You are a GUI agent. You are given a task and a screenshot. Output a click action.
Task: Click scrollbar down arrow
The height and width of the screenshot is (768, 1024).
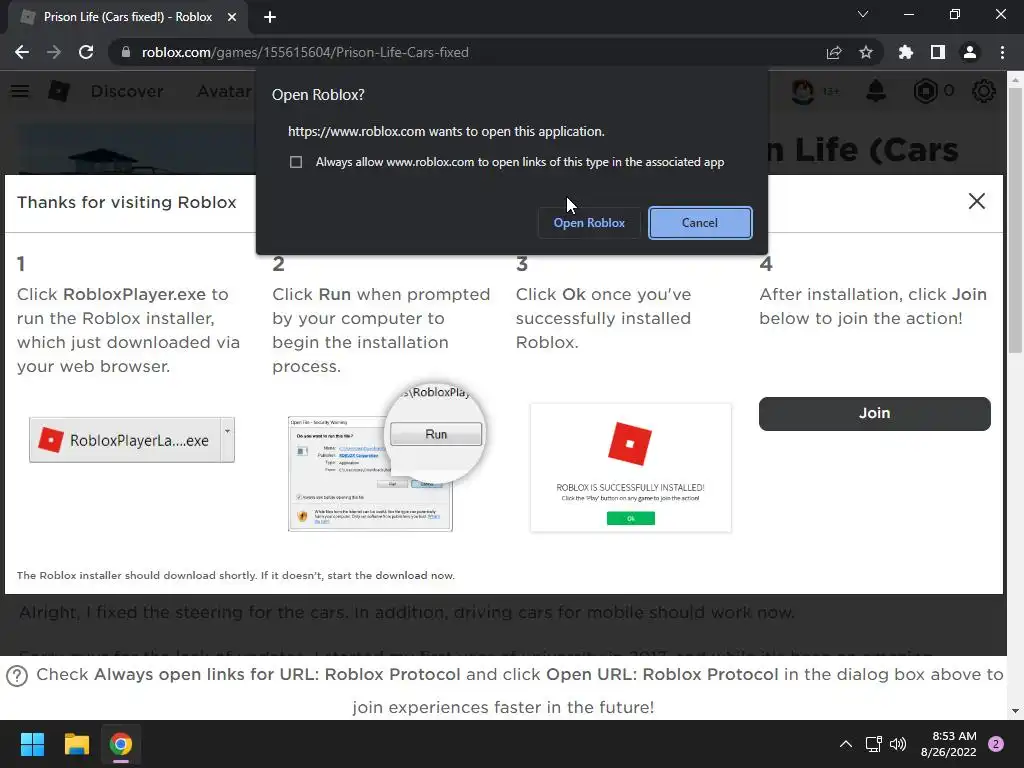pos(1015,711)
